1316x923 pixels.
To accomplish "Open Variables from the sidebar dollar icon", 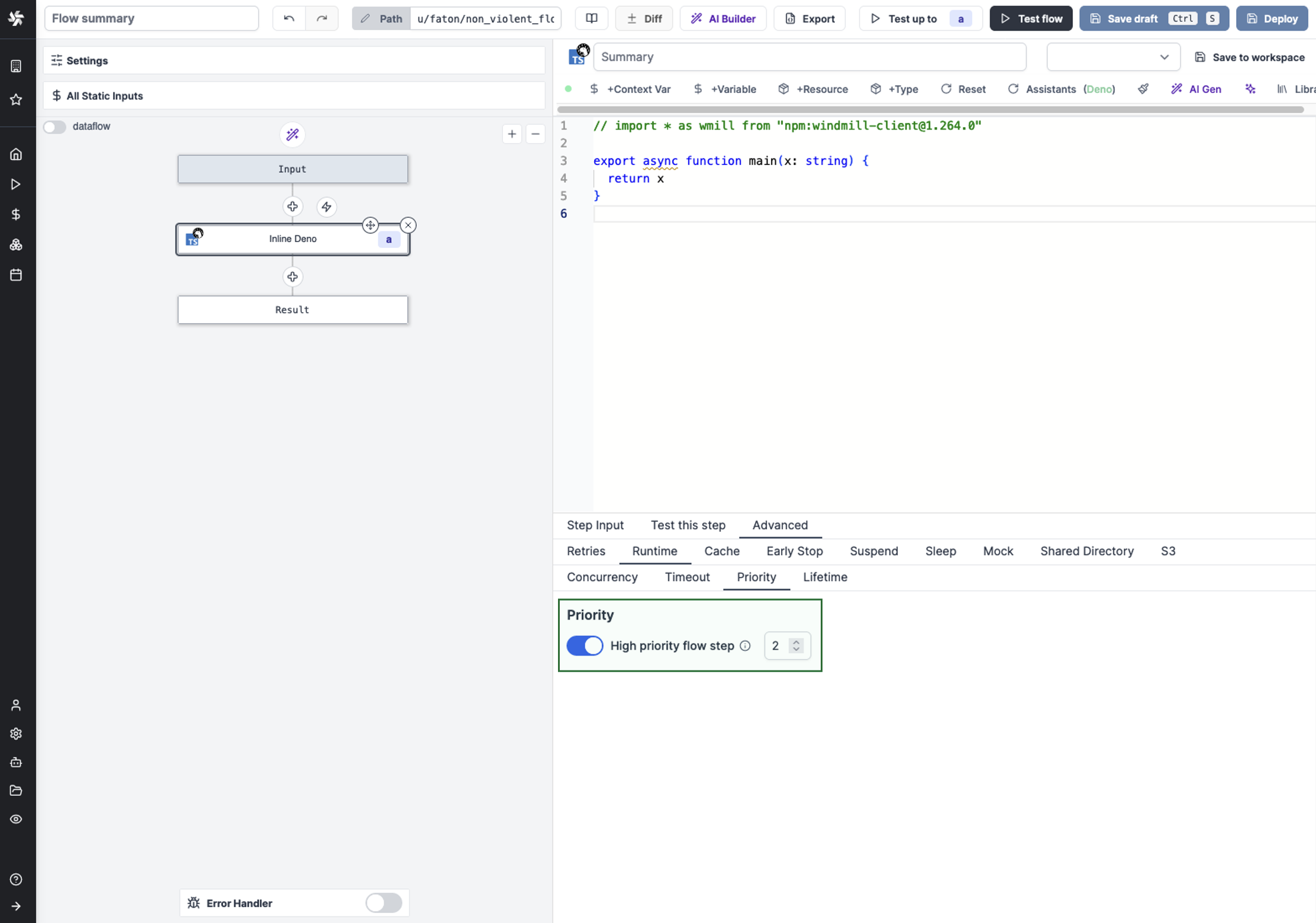I will pyautogui.click(x=16, y=214).
